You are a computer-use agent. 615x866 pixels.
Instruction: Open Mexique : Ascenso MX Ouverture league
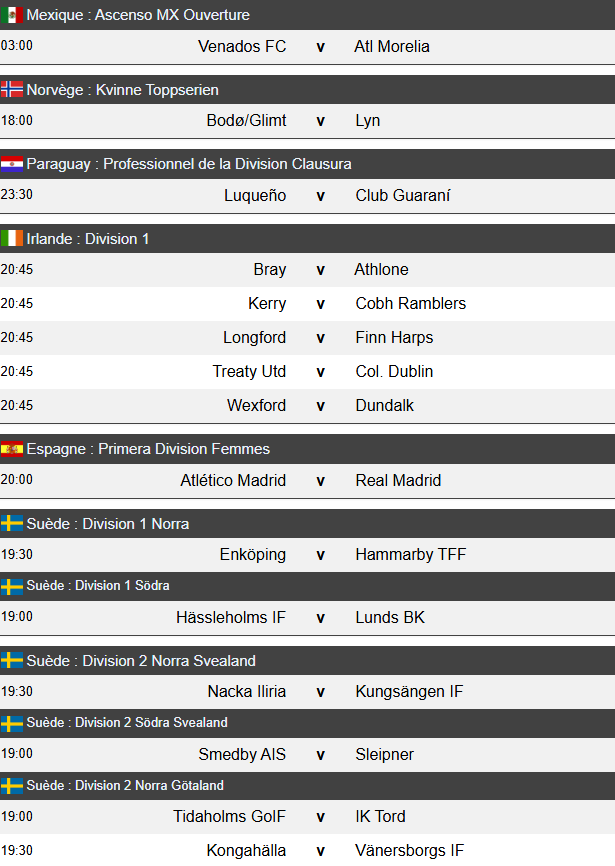(138, 15)
